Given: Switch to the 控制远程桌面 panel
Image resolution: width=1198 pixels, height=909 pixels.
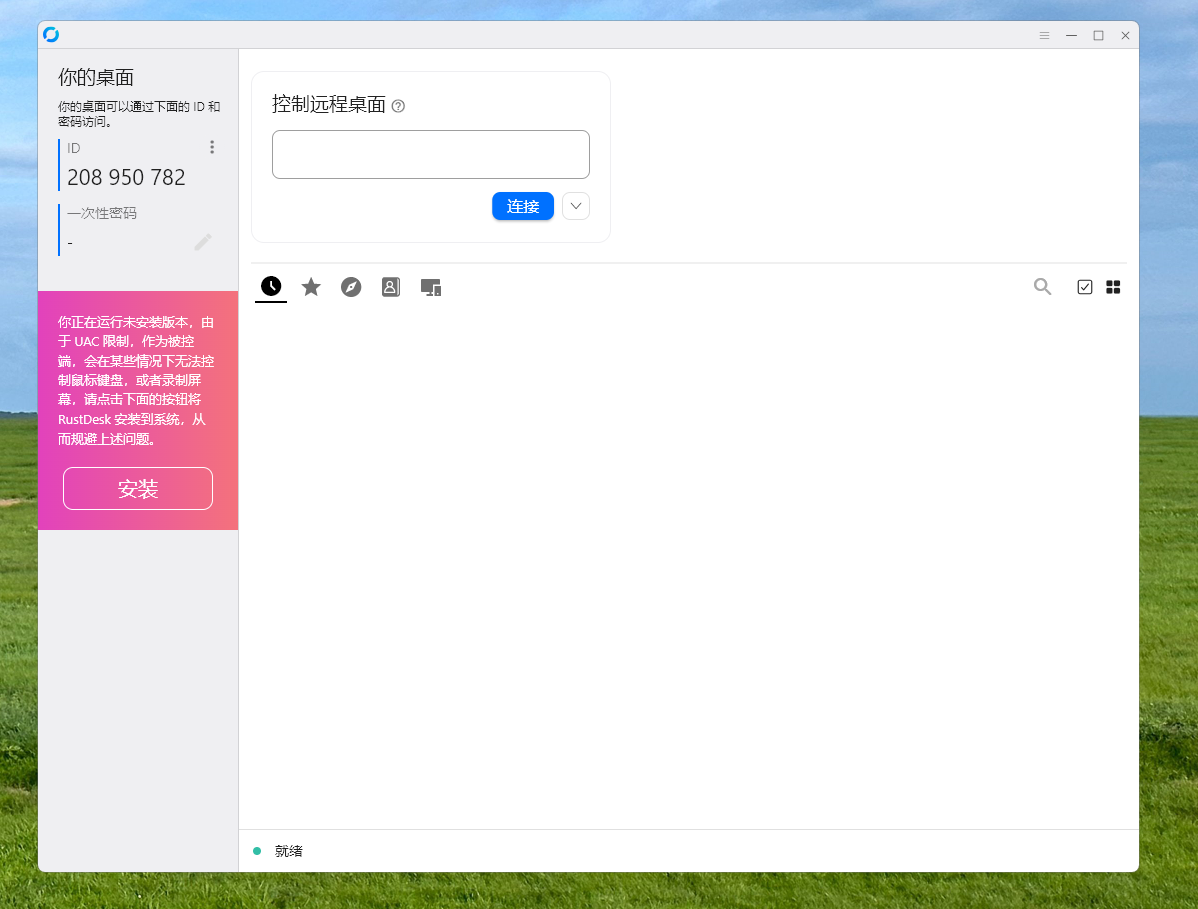Looking at the screenshot, I should pos(330,104).
